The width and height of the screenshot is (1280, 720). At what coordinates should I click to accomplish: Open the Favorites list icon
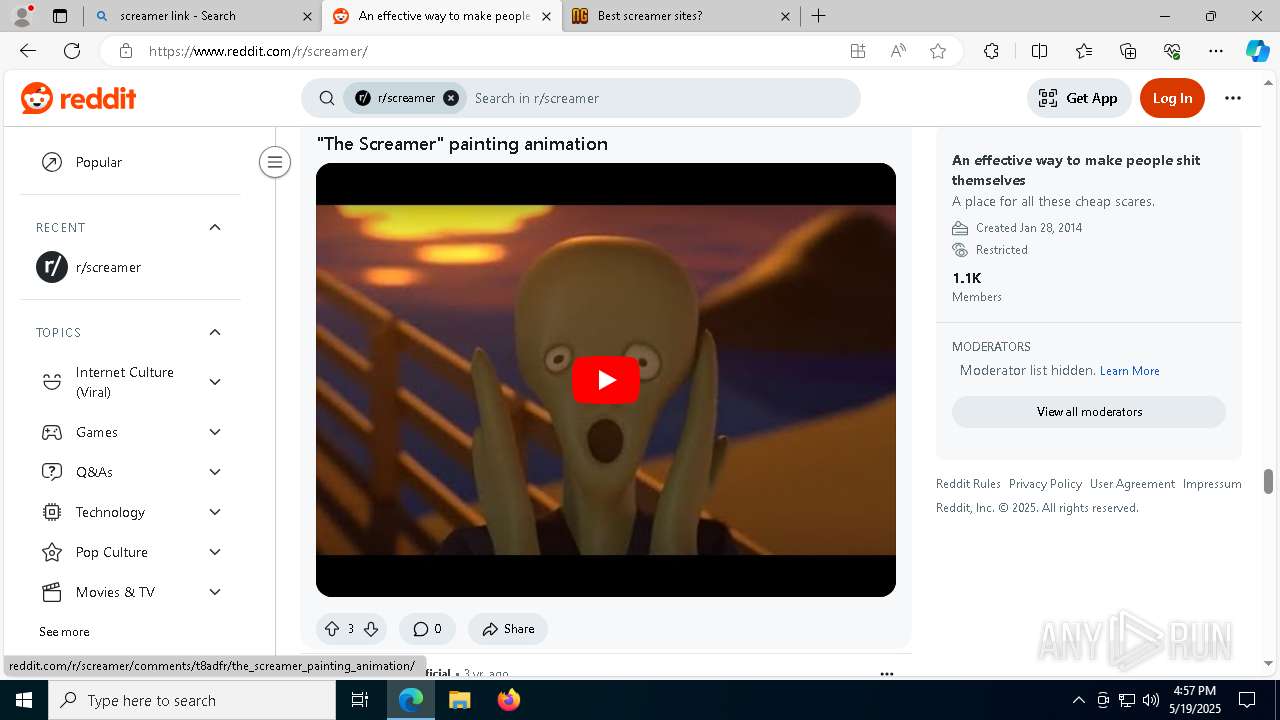pos(1084,51)
